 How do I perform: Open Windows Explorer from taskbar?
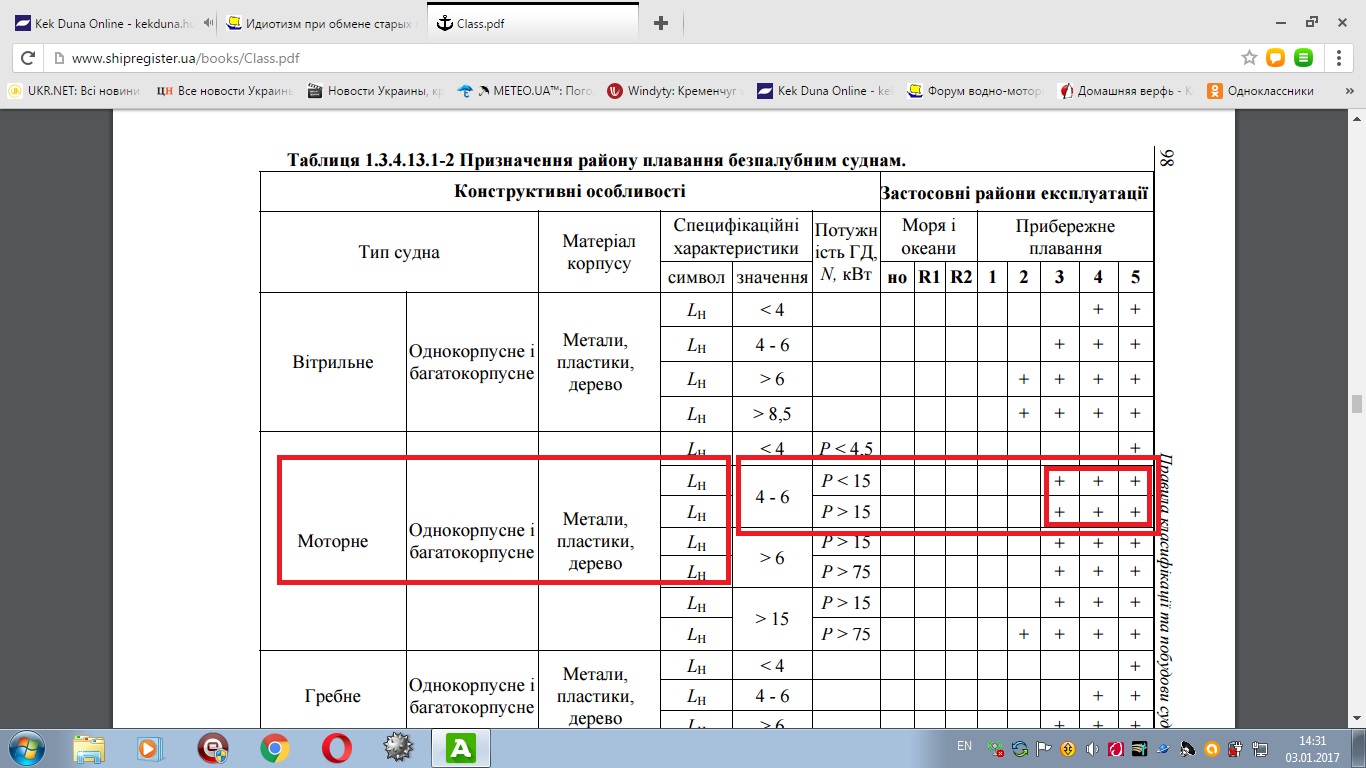(88, 747)
